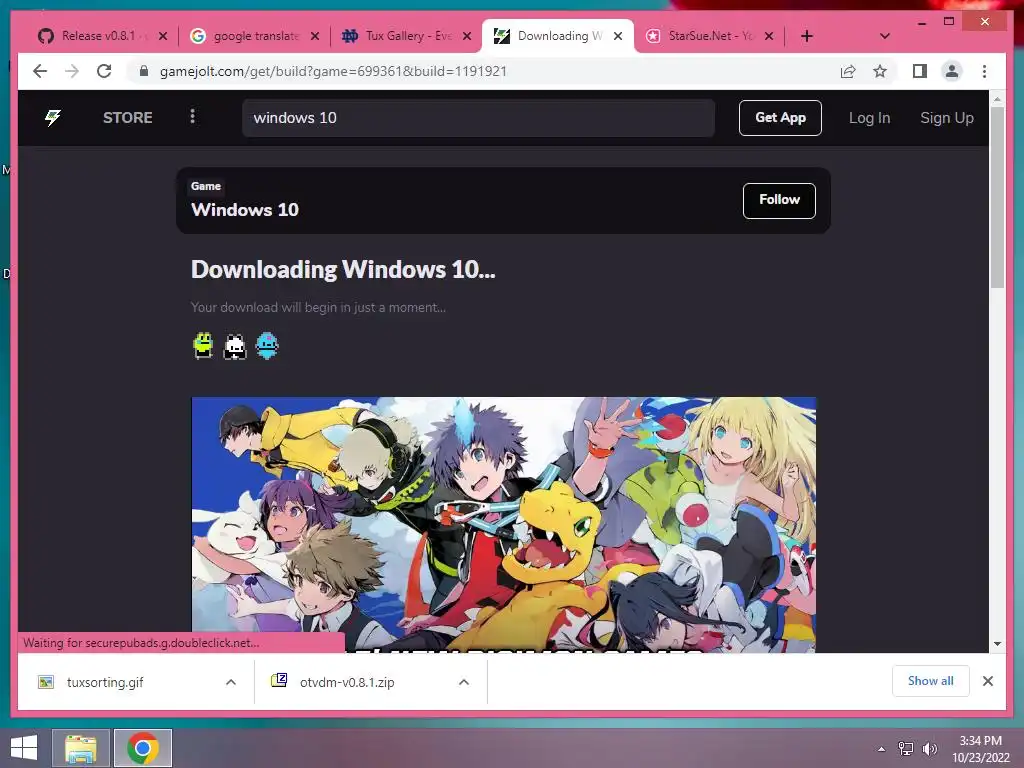This screenshot has width=1024, height=768.
Task: Open the otvdm-v0.8.1.zip file icon
Action: [279, 680]
